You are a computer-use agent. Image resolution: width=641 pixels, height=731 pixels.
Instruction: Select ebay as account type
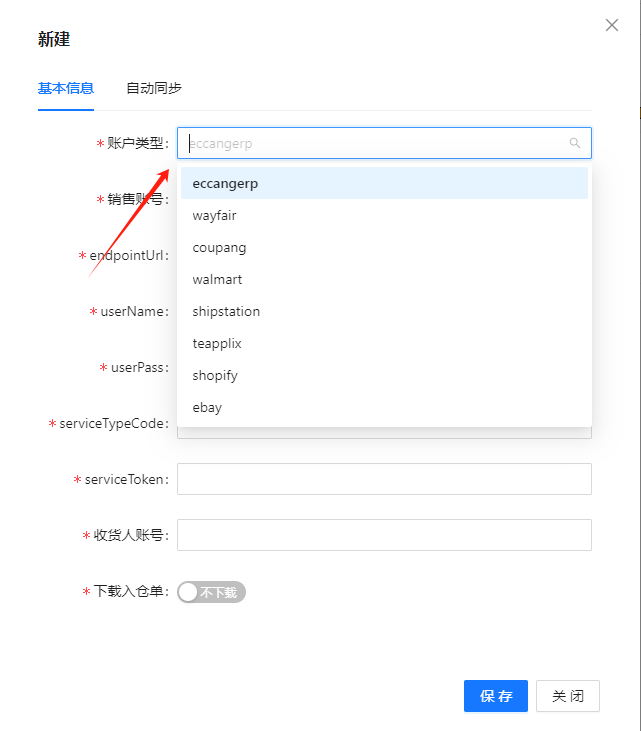point(384,407)
